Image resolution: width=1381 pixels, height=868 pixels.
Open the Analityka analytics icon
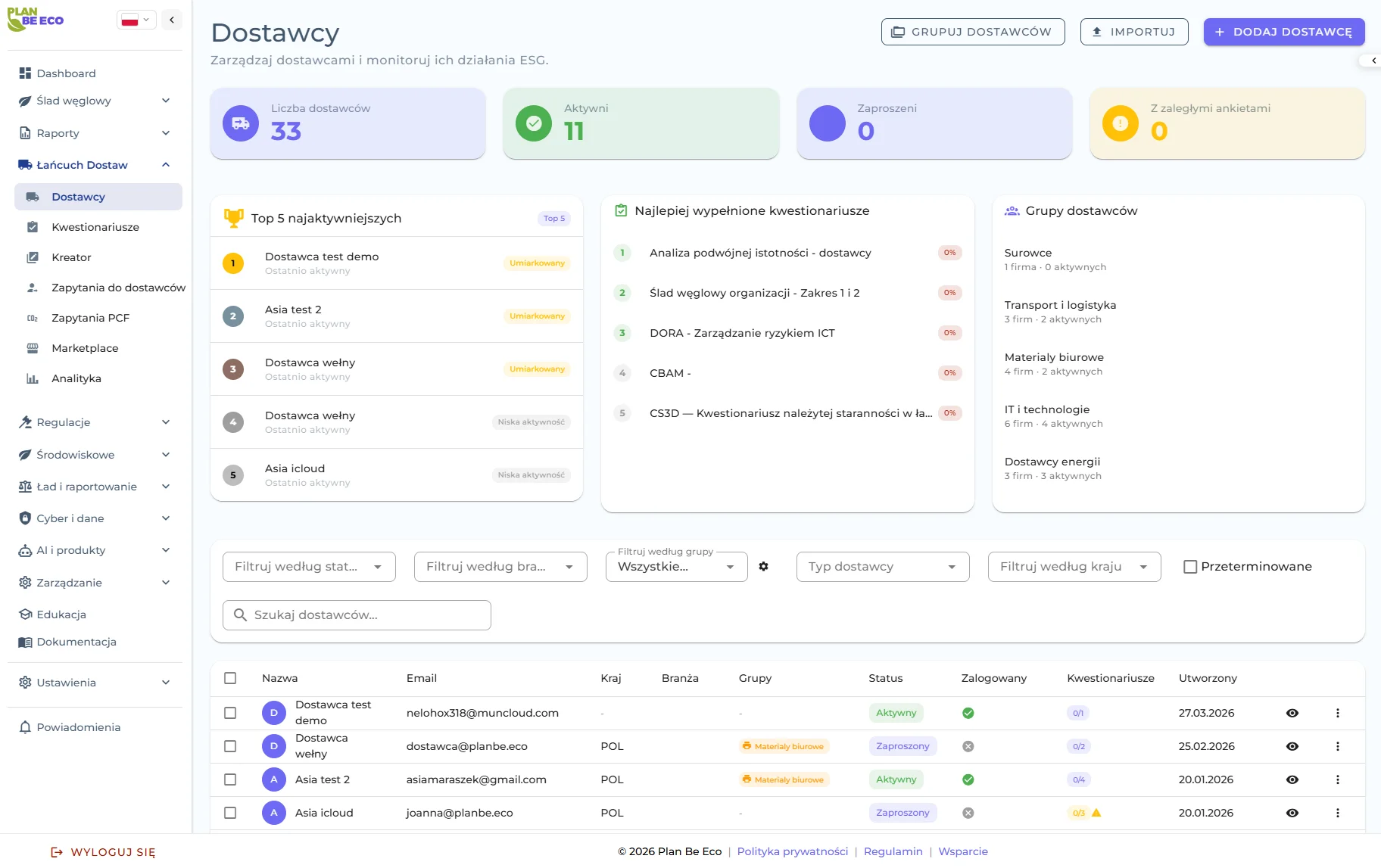33,378
